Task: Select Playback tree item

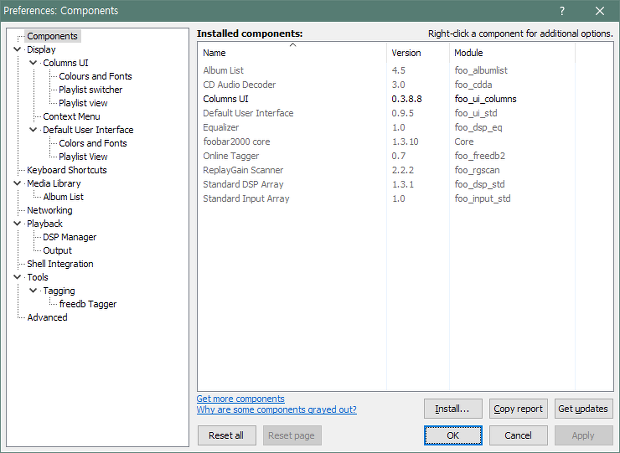Action: 45,224
